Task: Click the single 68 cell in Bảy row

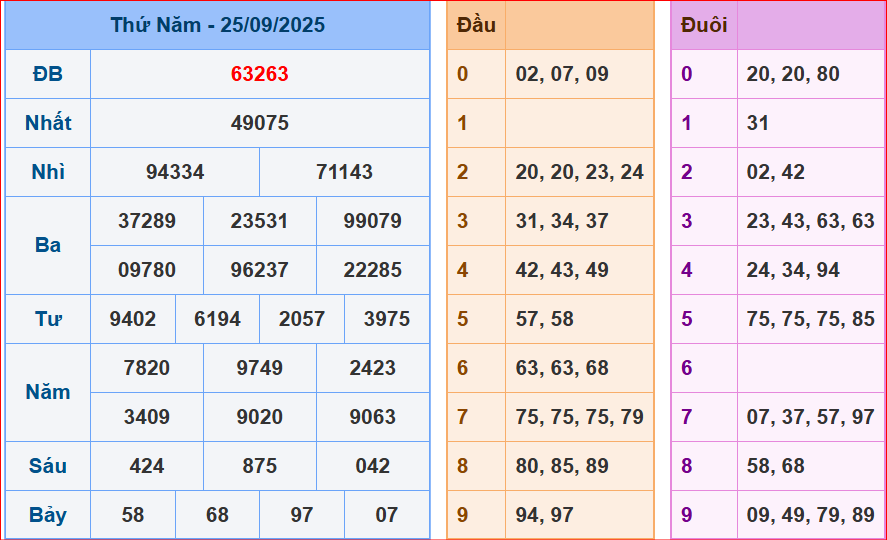Action: click(217, 515)
